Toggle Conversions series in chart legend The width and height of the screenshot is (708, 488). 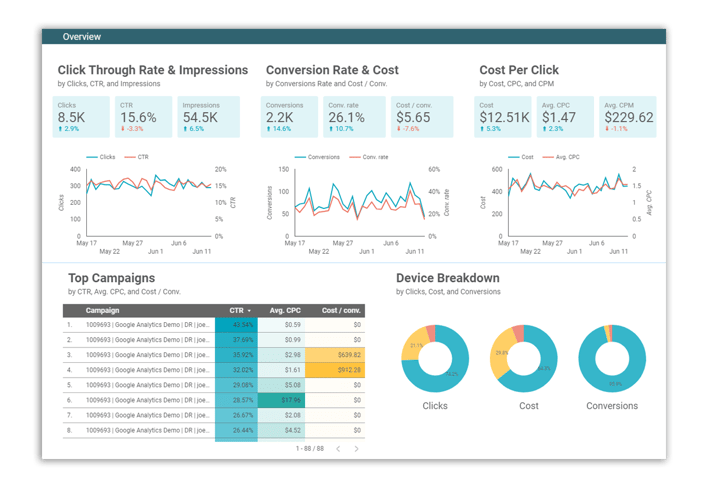(317, 157)
